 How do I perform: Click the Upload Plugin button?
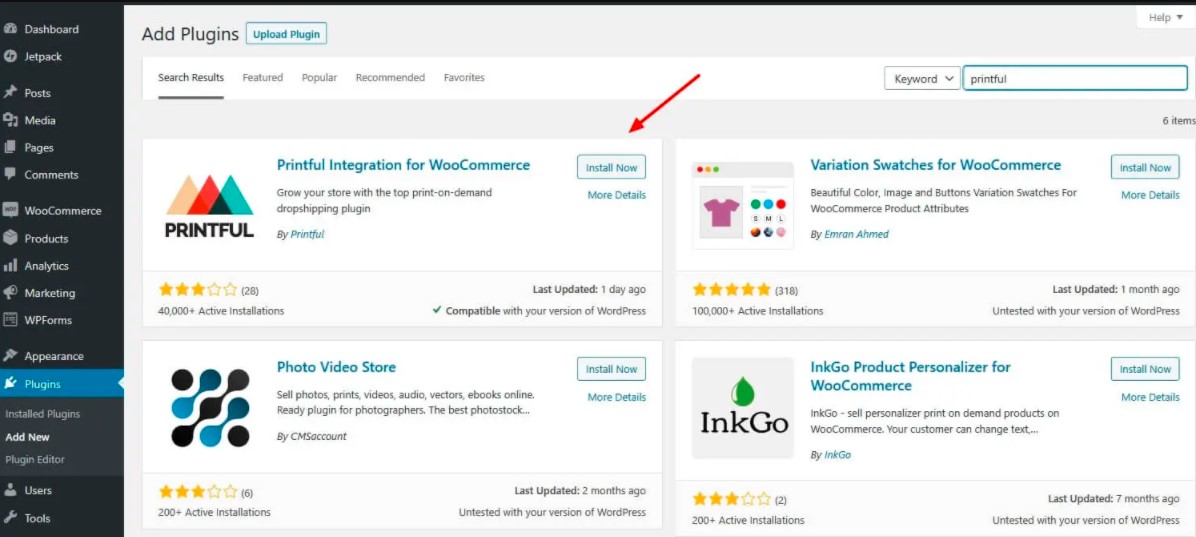[x=286, y=34]
